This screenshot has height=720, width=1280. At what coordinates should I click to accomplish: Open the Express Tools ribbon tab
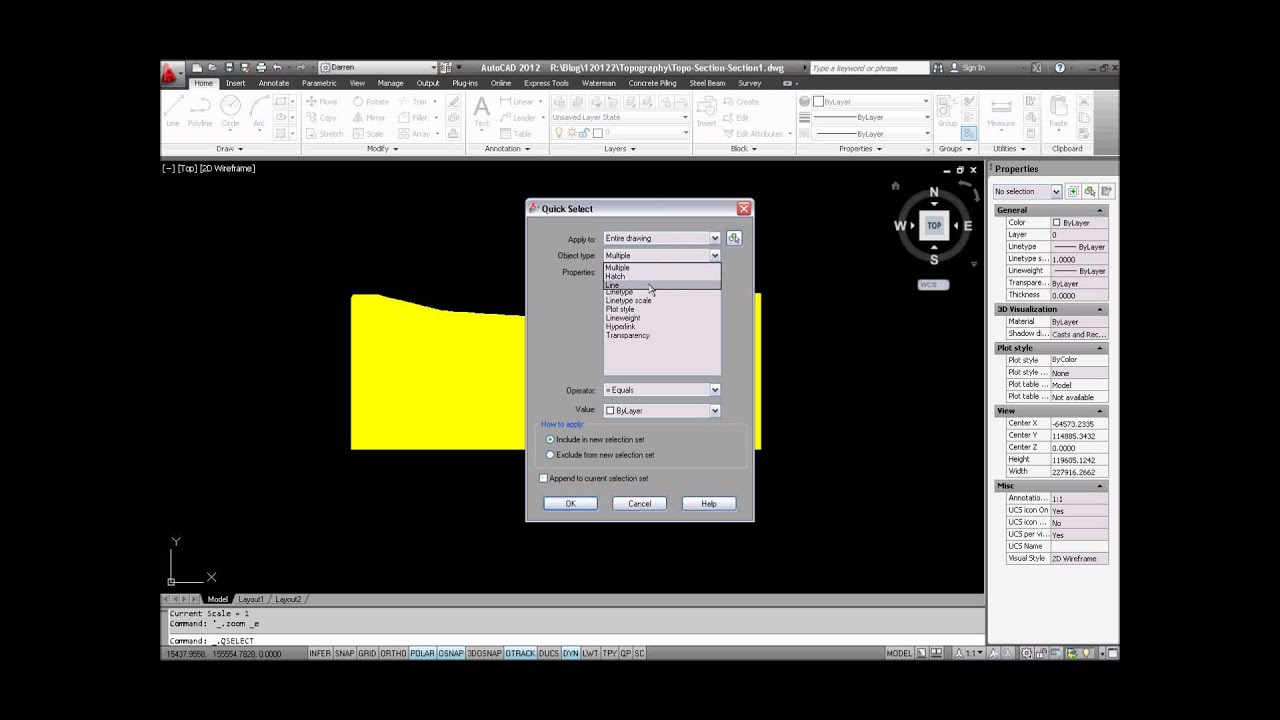[x=546, y=83]
